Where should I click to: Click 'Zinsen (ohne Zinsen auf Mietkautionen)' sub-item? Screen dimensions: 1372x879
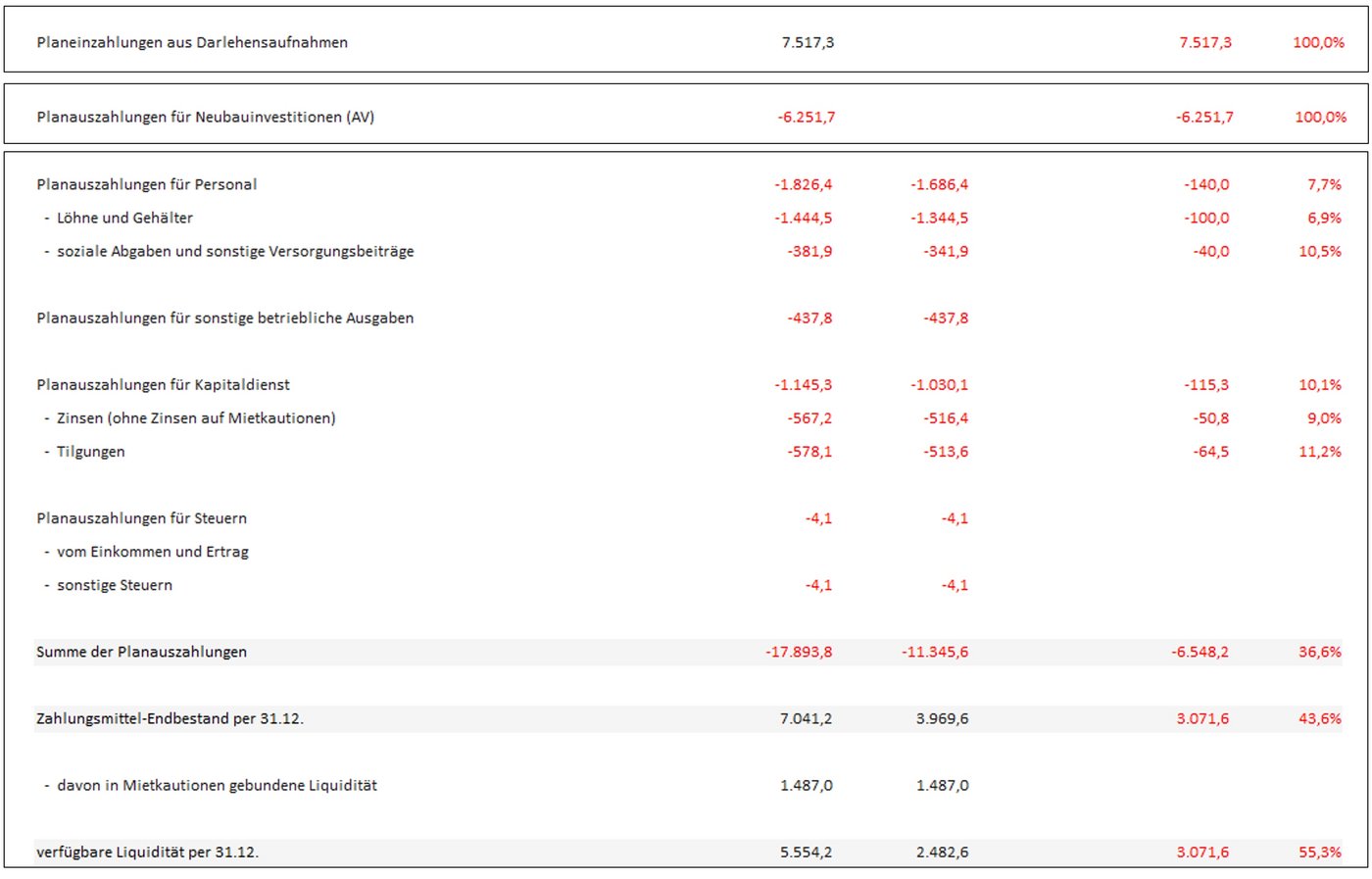[196, 417]
